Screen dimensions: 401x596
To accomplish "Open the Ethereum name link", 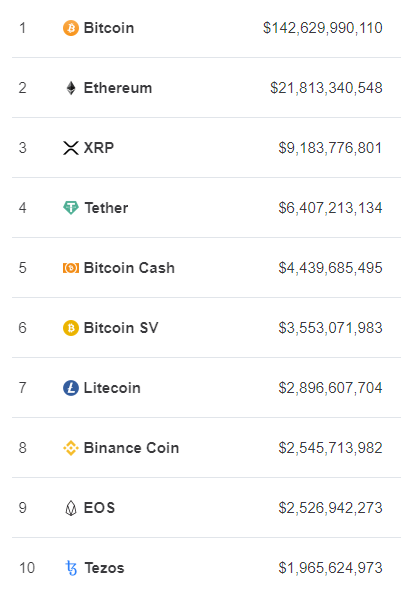I will [x=118, y=88].
